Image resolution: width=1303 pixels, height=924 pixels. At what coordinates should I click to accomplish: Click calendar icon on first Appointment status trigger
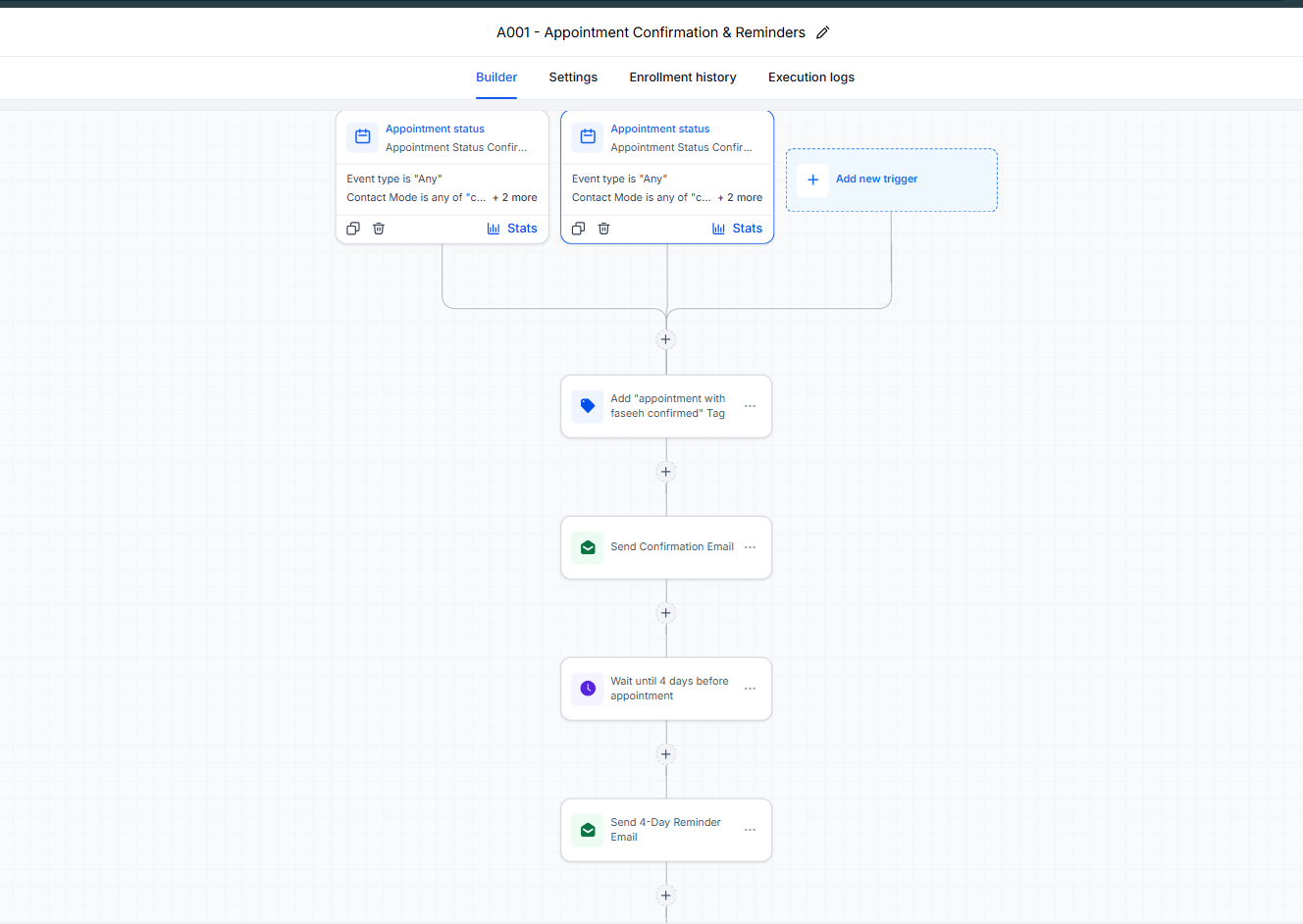tap(362, 136)
